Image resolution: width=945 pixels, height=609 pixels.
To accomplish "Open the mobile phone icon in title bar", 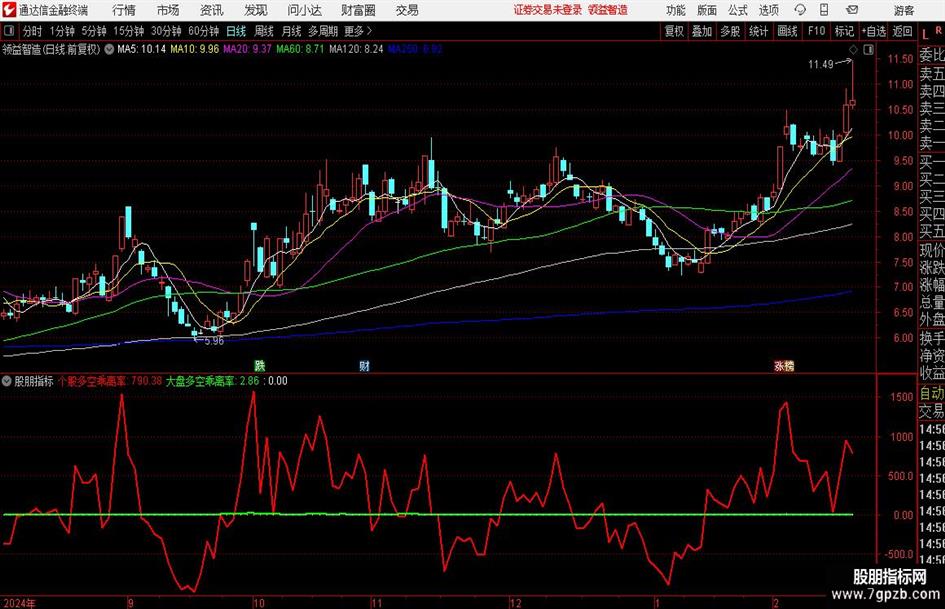I will [824, 10].
